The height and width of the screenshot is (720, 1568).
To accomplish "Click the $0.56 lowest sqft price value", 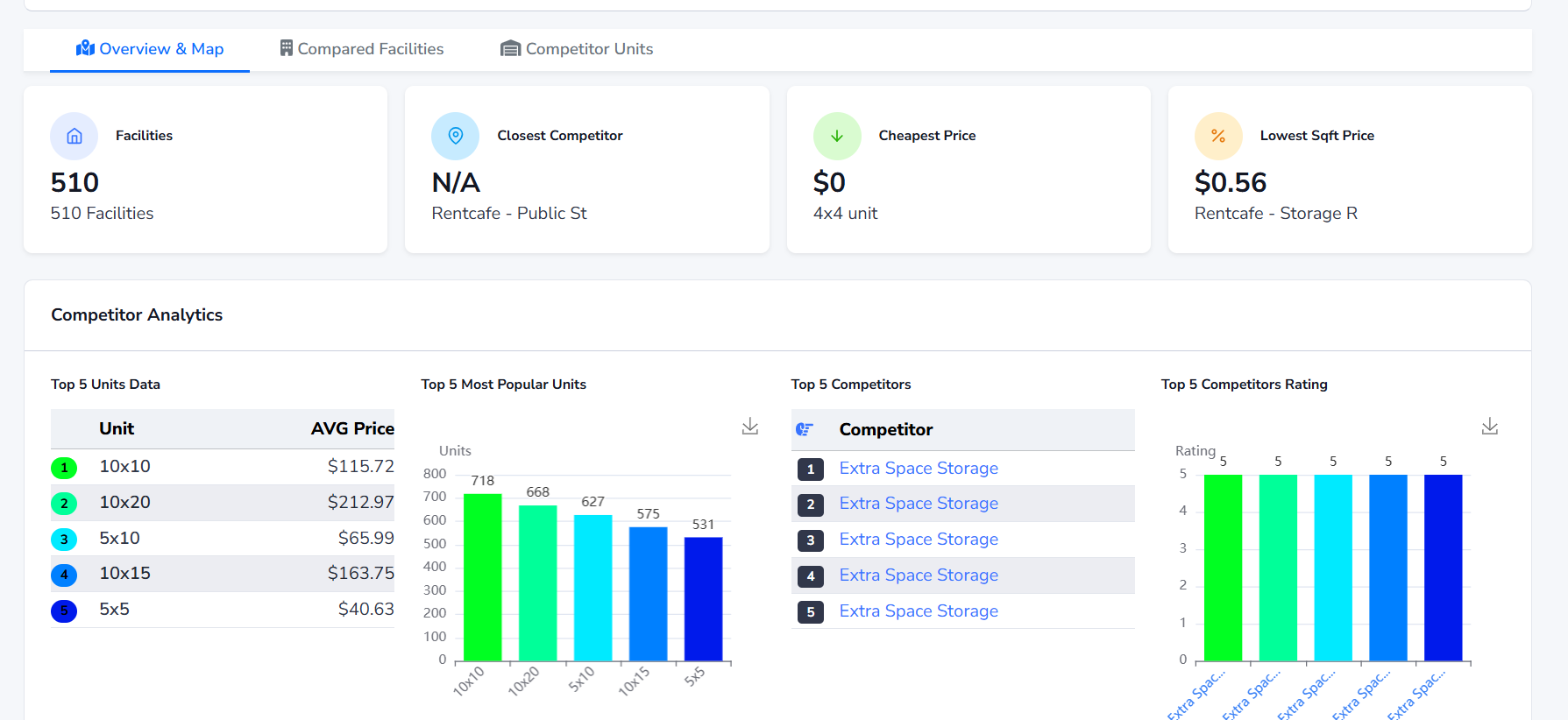I will click(x=1231, y=182).
